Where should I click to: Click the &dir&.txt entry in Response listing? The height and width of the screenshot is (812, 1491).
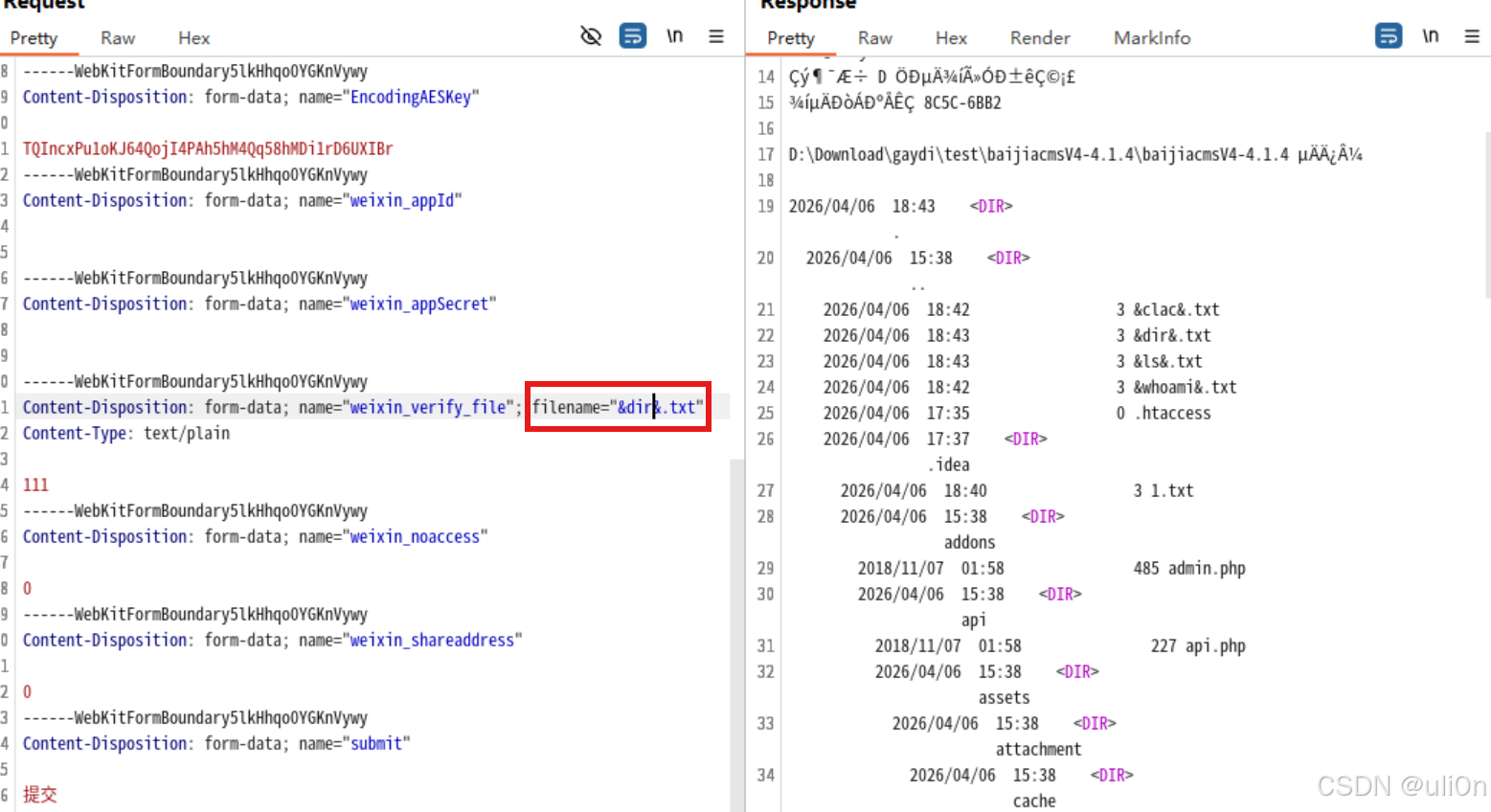click(1172, 335)
